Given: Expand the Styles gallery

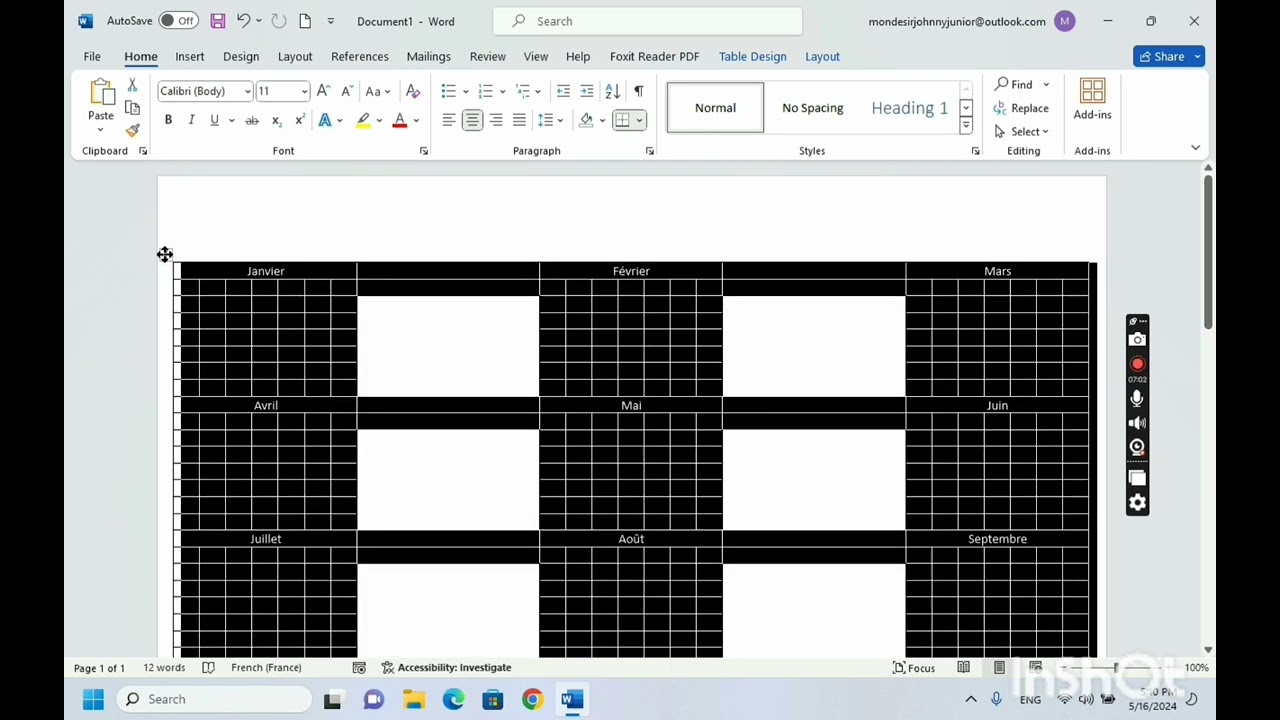Looking at the screenshot, I should click(966, 126).
